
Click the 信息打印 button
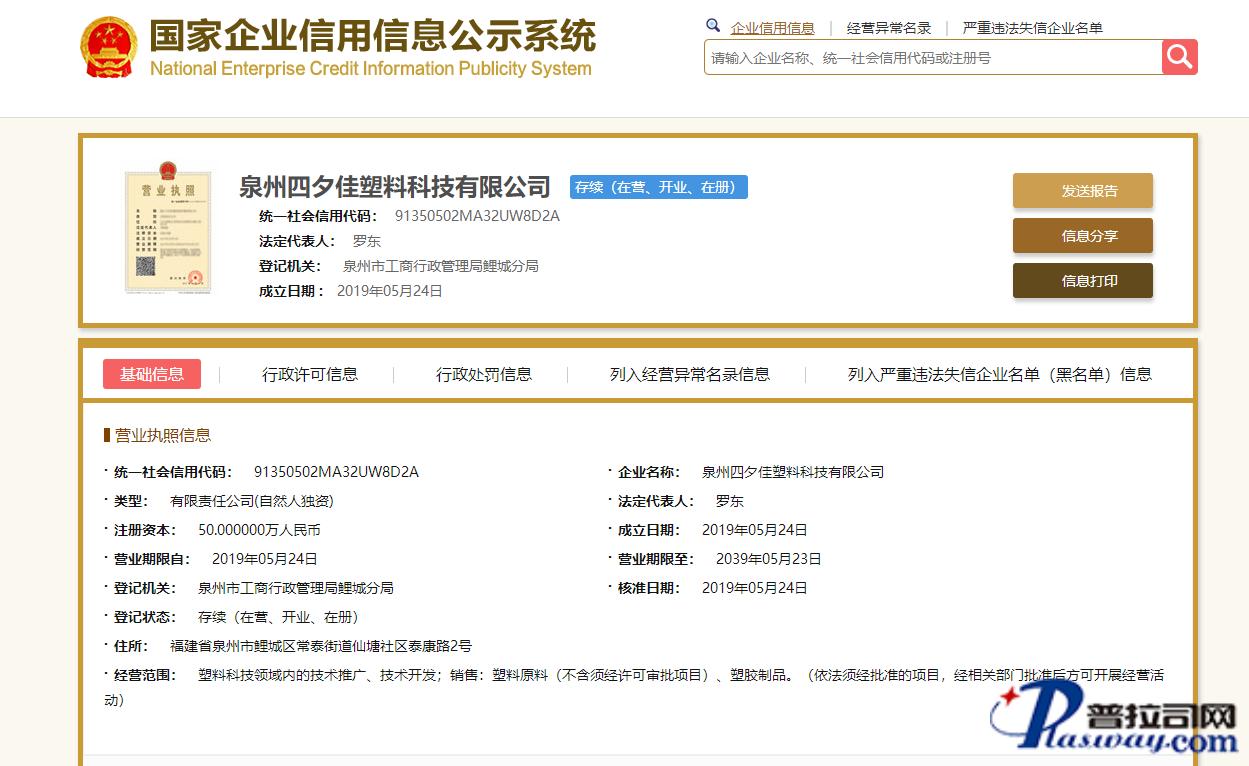[1082, 281]
